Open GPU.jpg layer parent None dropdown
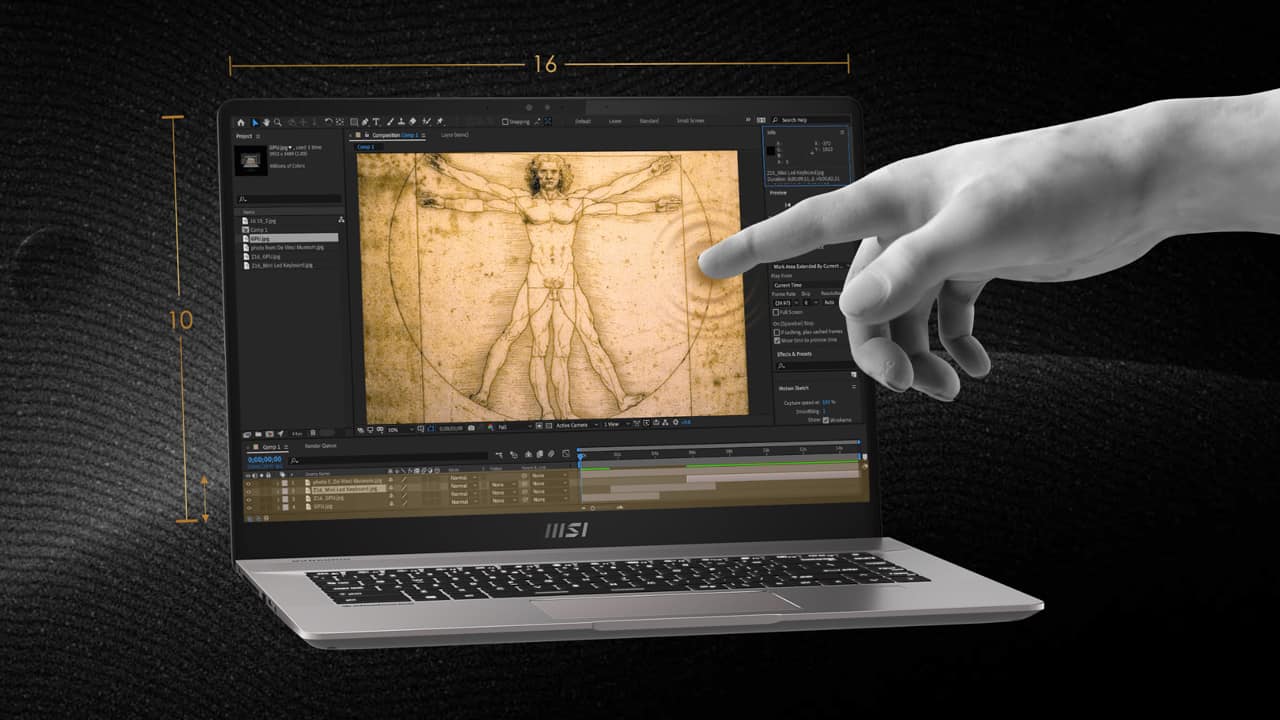Viewport: 1280px width, 720px height. click(549, 499)
